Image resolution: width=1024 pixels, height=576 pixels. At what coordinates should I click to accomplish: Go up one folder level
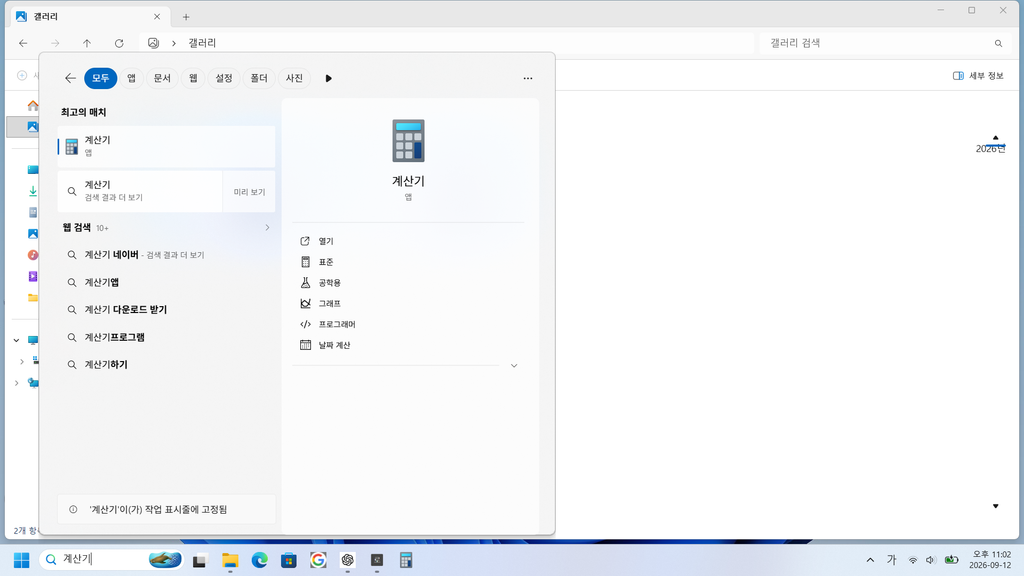(87, 43)
